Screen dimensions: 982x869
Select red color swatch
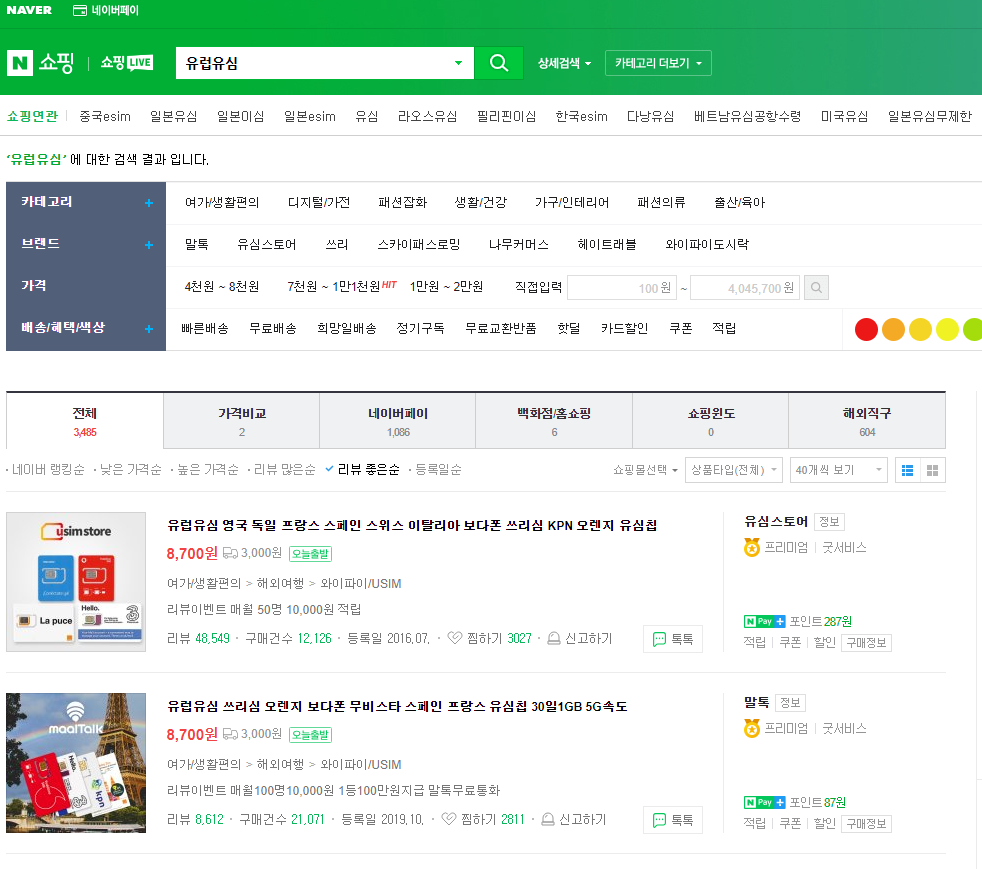tap(866, 329)
